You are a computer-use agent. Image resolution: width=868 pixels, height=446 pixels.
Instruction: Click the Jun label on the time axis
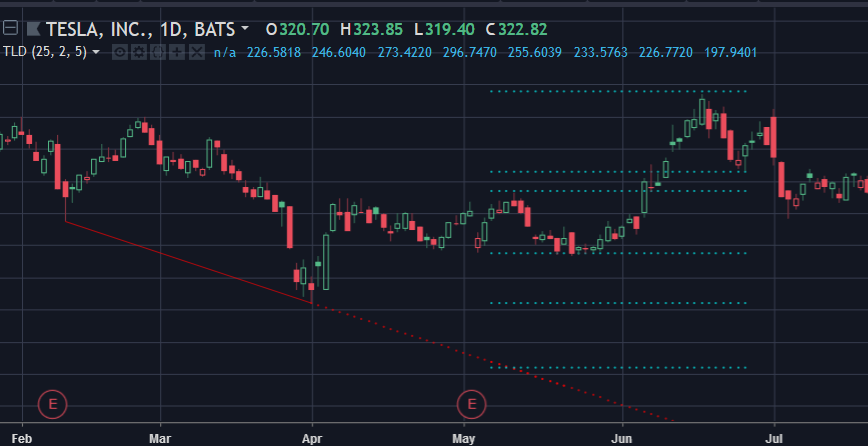click(622, 439)
